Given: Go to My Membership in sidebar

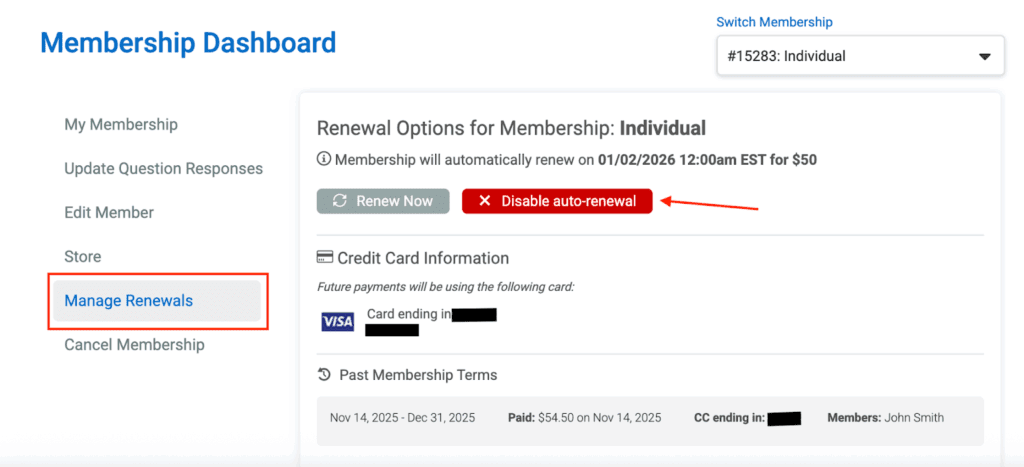Looking at the screenshot, I should point(121,125).
